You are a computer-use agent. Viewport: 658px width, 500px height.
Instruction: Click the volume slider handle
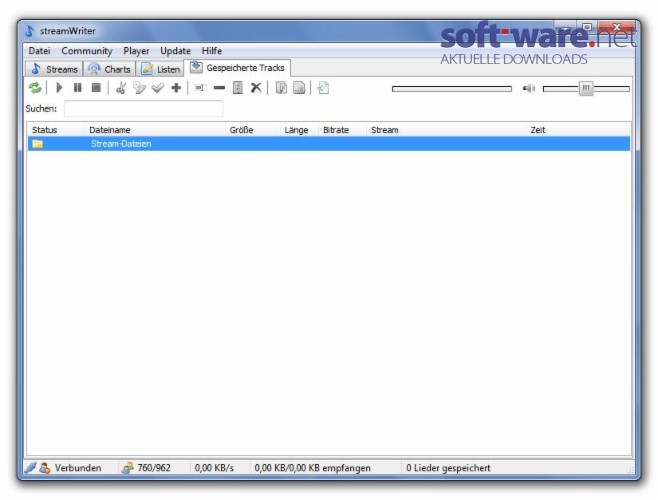coord(586,88)
